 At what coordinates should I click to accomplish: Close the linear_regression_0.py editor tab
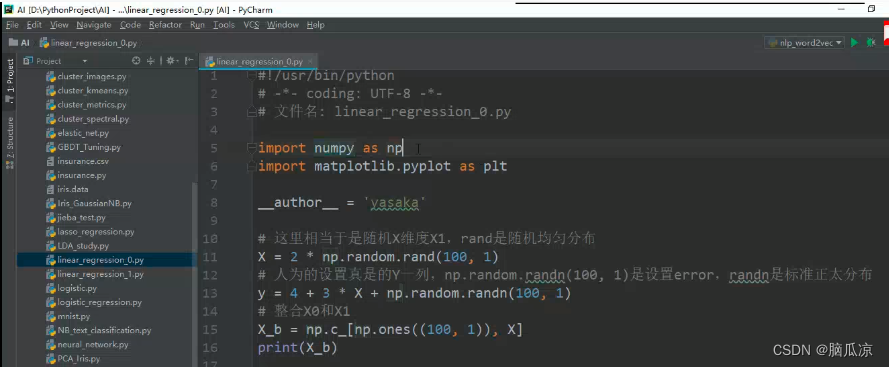[311, 61]
